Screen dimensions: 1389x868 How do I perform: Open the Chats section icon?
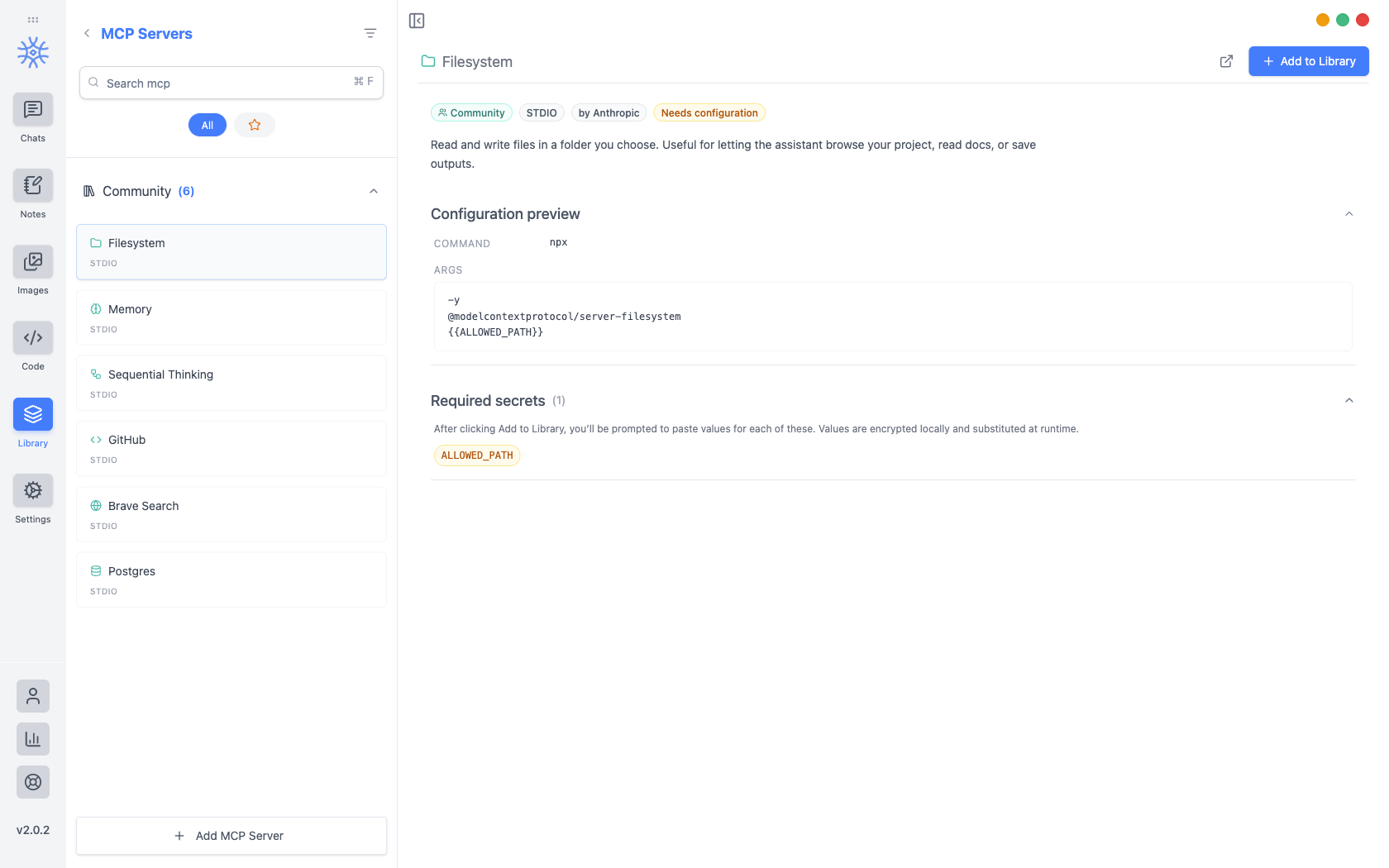[x=33, y=109]
